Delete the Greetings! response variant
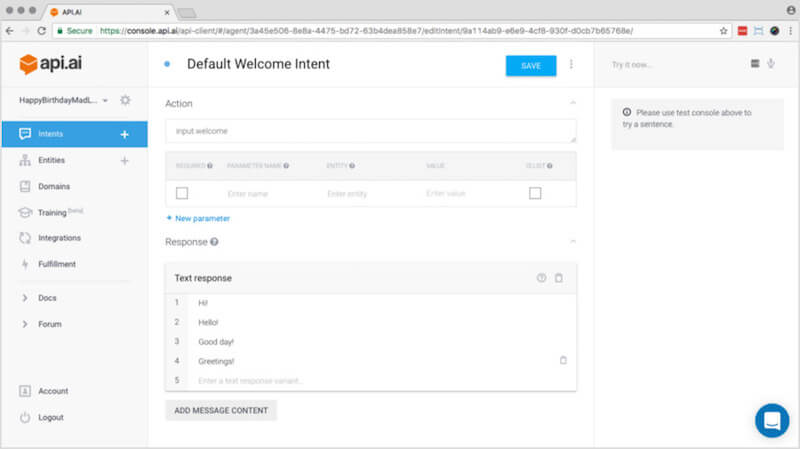This screenshot has width=800, height=449. (x=563, y=360)
